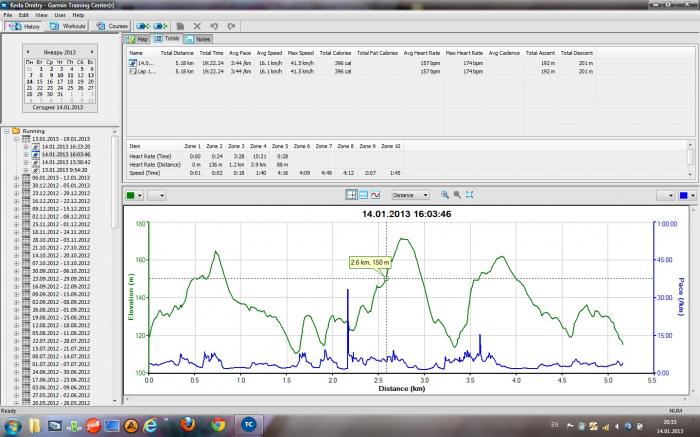Click the Max Speed column header
The image size is (700, 437).
[301, 53]
